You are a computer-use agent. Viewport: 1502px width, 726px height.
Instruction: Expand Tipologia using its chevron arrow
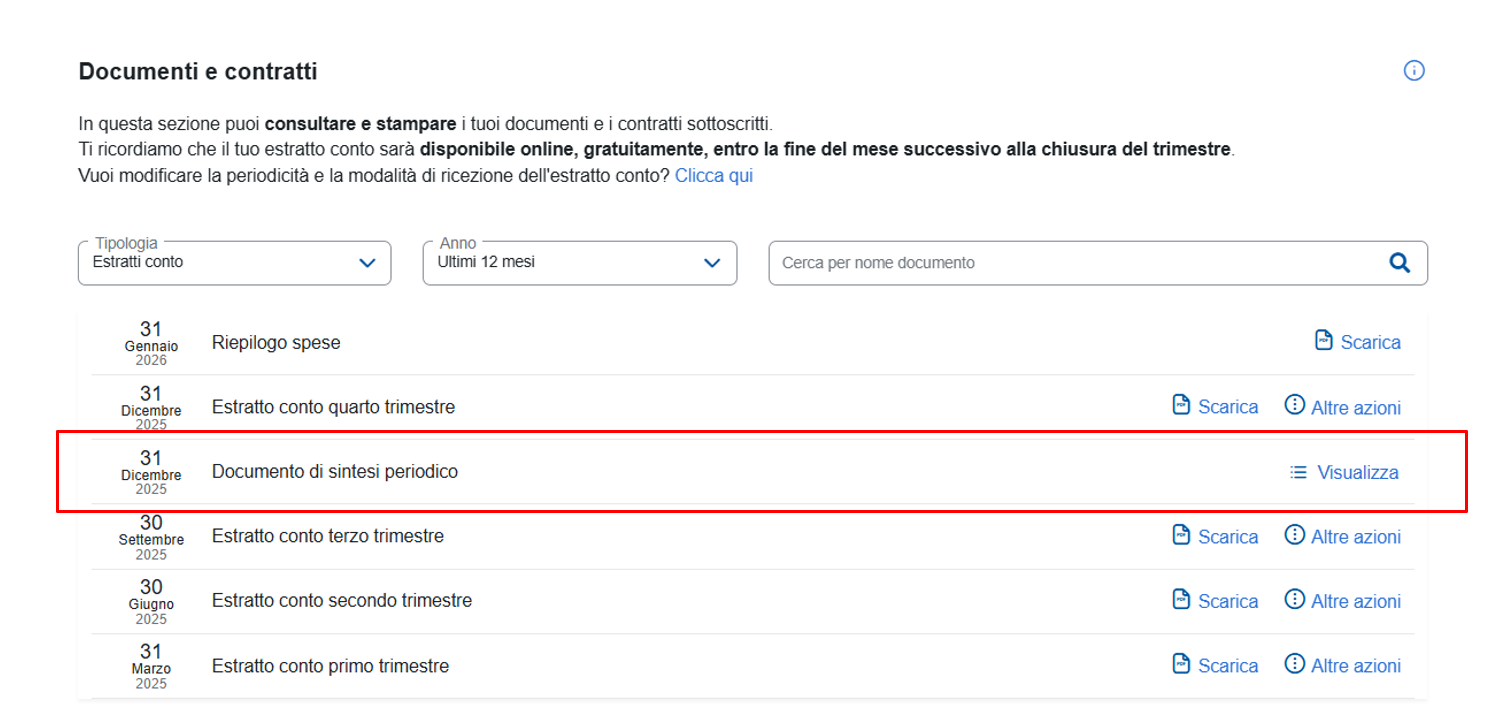pos(367,263)
